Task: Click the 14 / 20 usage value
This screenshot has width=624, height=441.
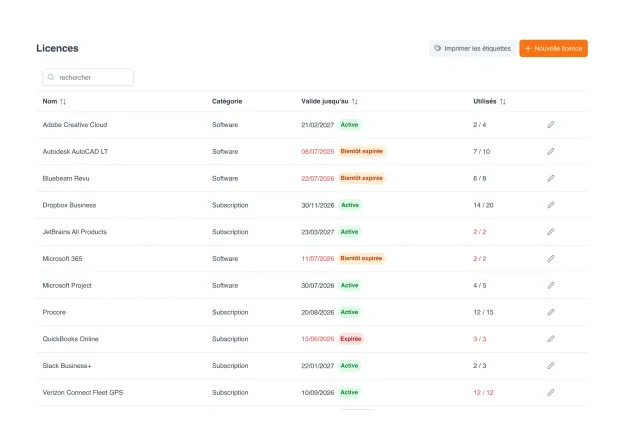Action: click(483, 205)
